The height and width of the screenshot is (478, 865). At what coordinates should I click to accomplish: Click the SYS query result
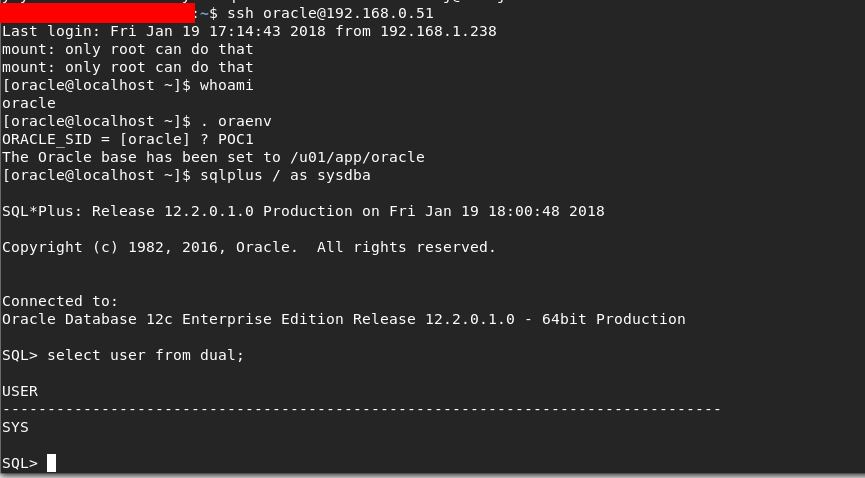click(15, 427)
